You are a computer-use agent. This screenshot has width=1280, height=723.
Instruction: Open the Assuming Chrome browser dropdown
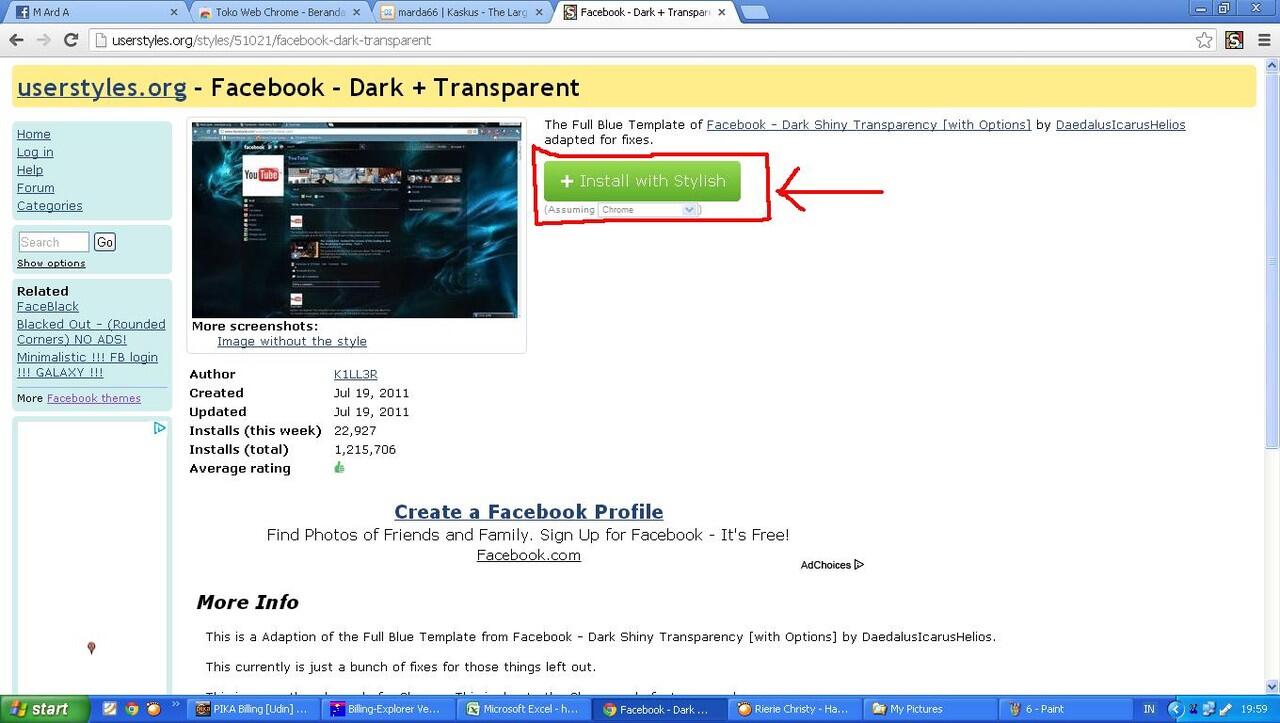647,210
